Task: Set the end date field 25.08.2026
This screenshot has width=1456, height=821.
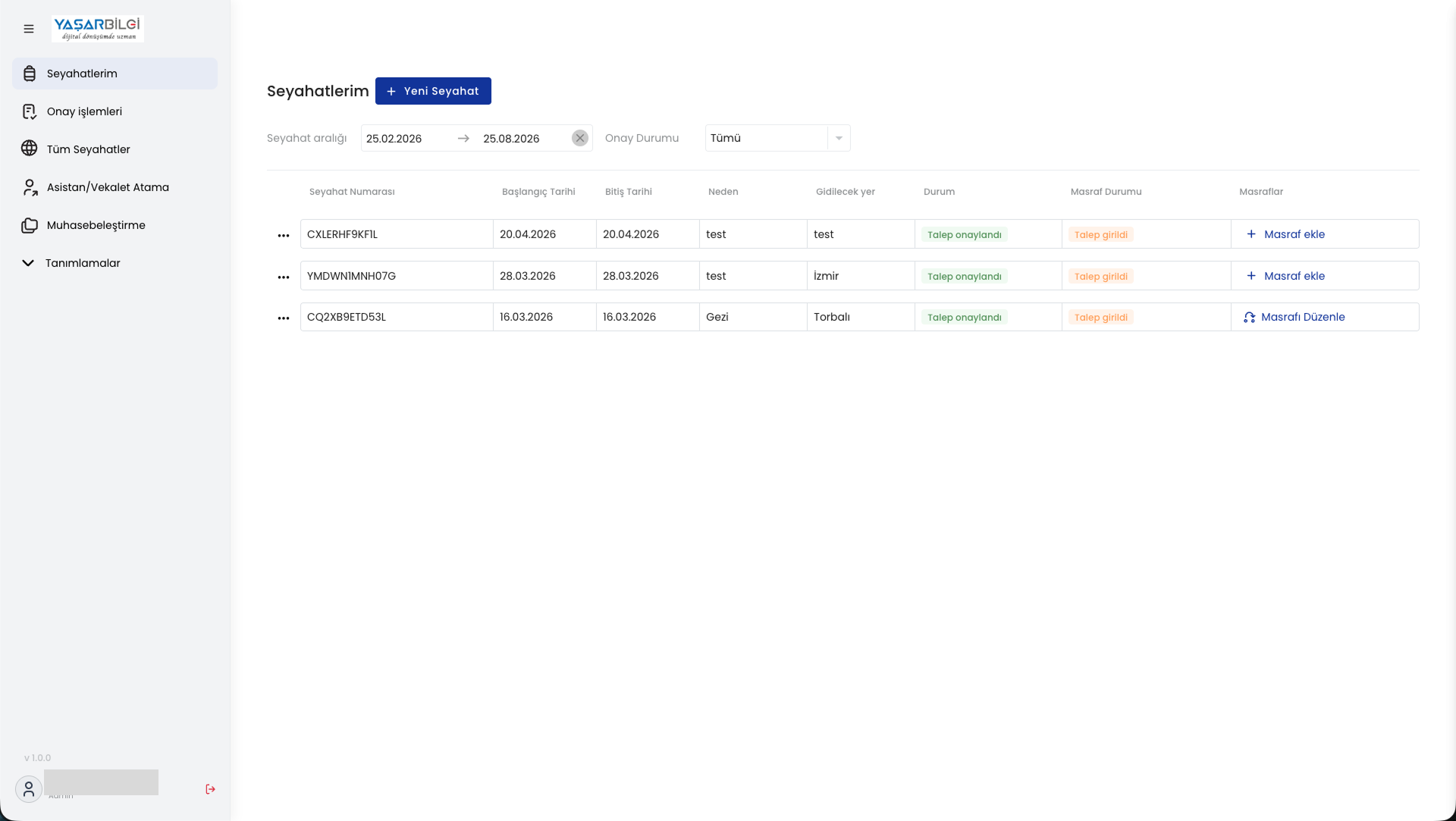Action: pyautogui.click(x=511, y=139)
